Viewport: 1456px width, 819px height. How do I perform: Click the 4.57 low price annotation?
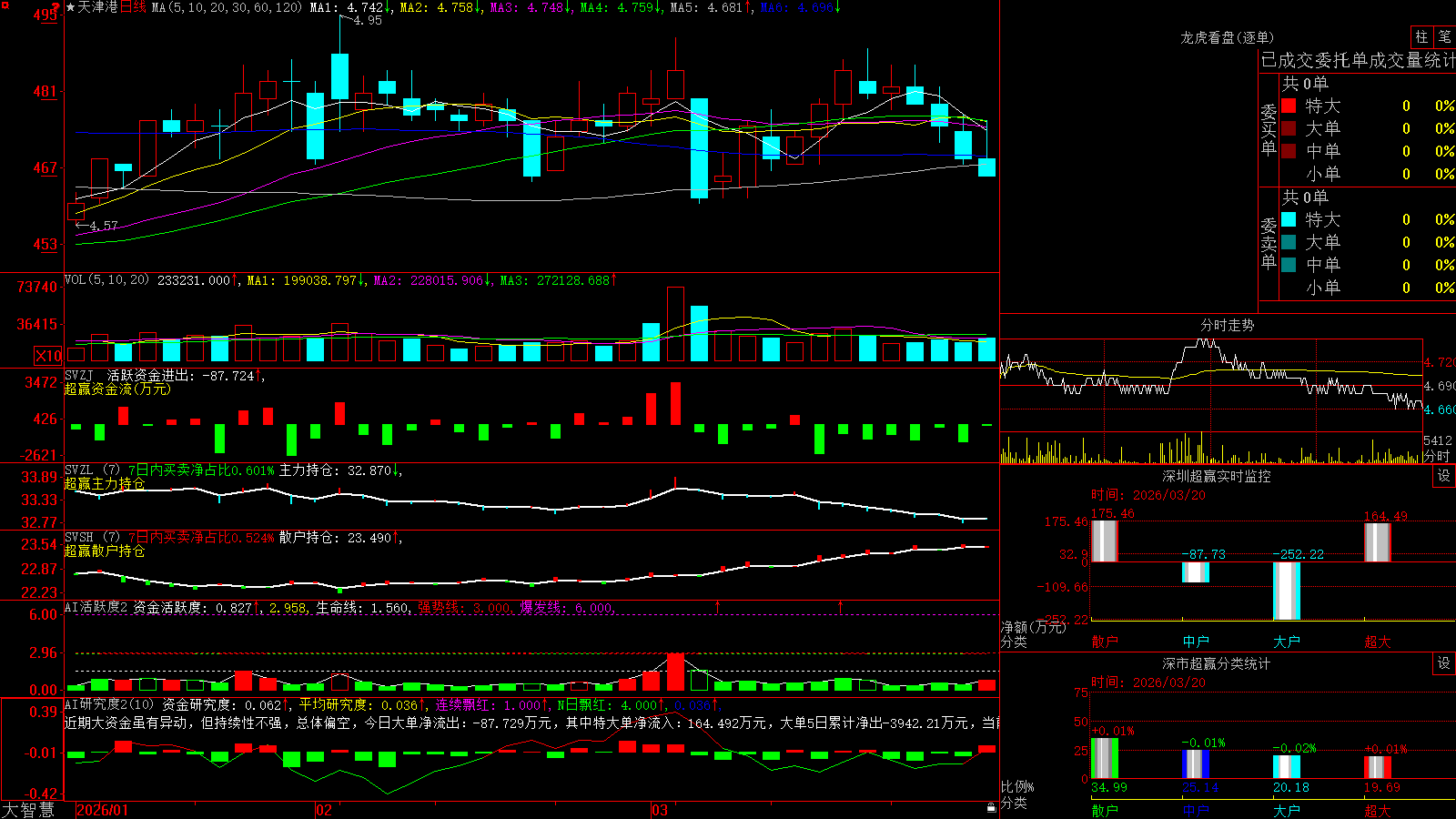103,226
